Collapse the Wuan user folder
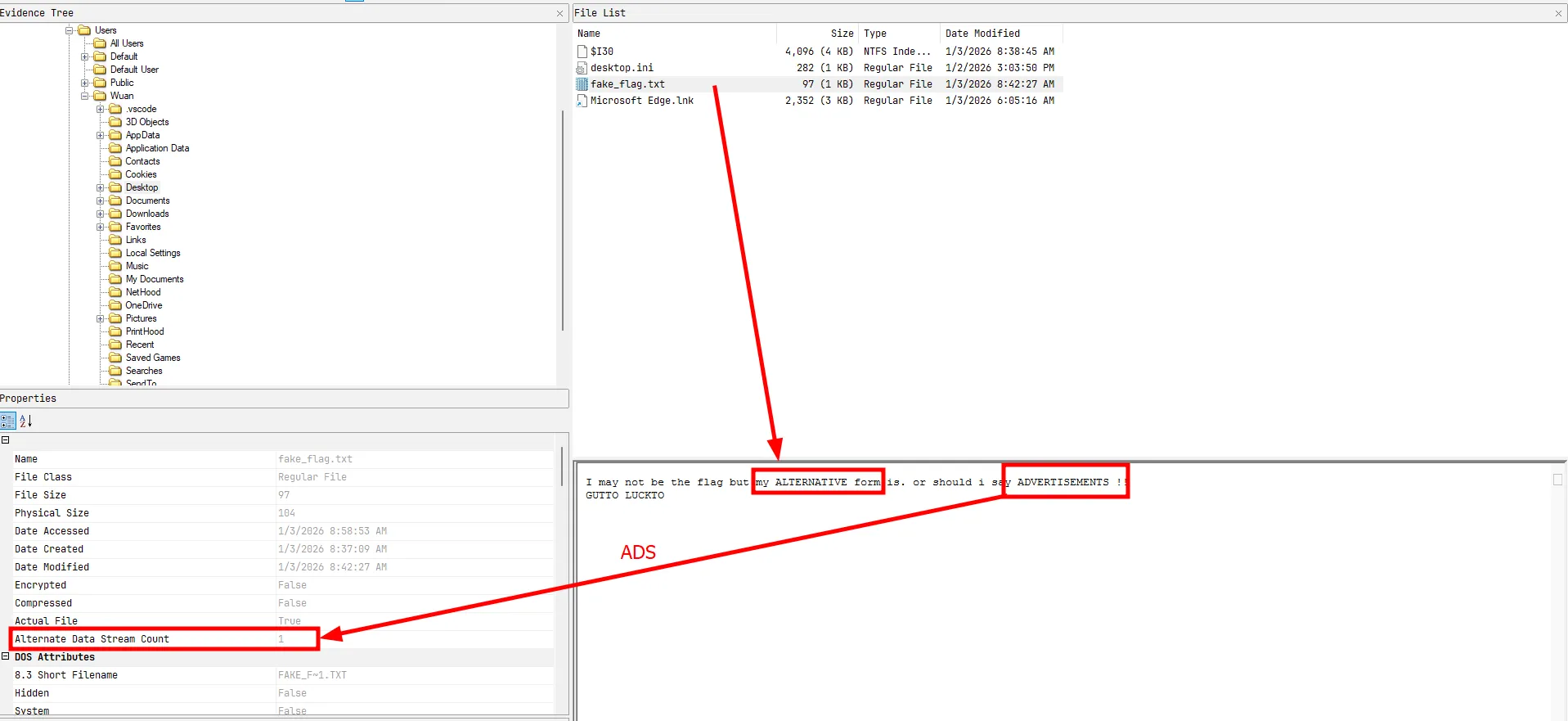 [x=85, y=96]
